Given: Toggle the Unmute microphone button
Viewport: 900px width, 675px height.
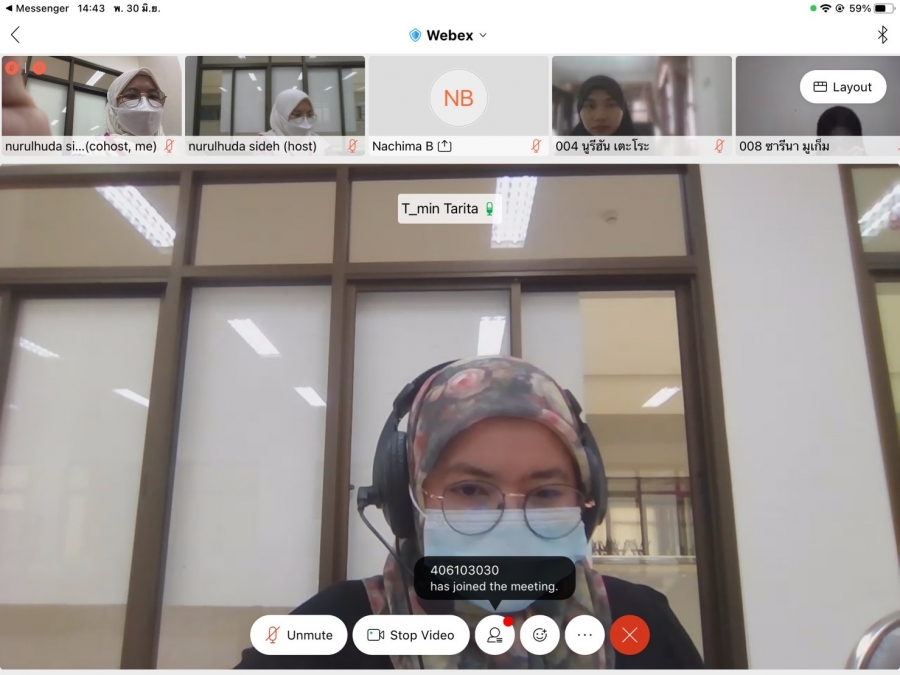Looking at the screenshot, I should pos(299,635).
